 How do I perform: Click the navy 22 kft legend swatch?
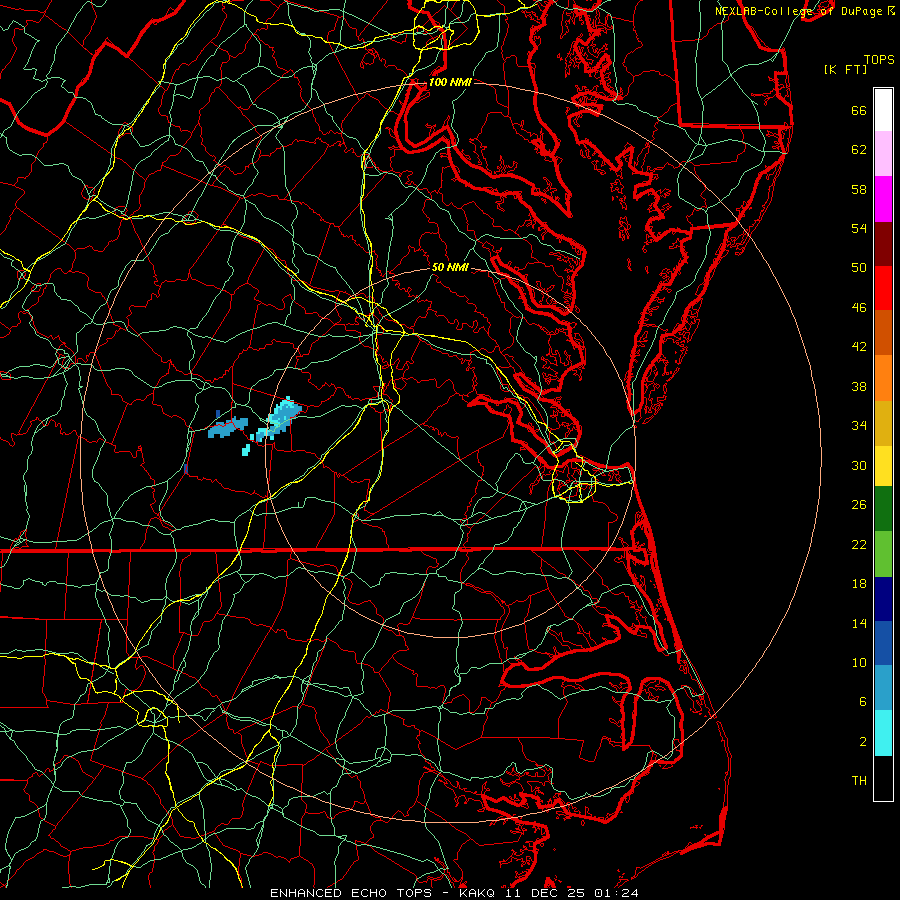click(x=883, y=599)
